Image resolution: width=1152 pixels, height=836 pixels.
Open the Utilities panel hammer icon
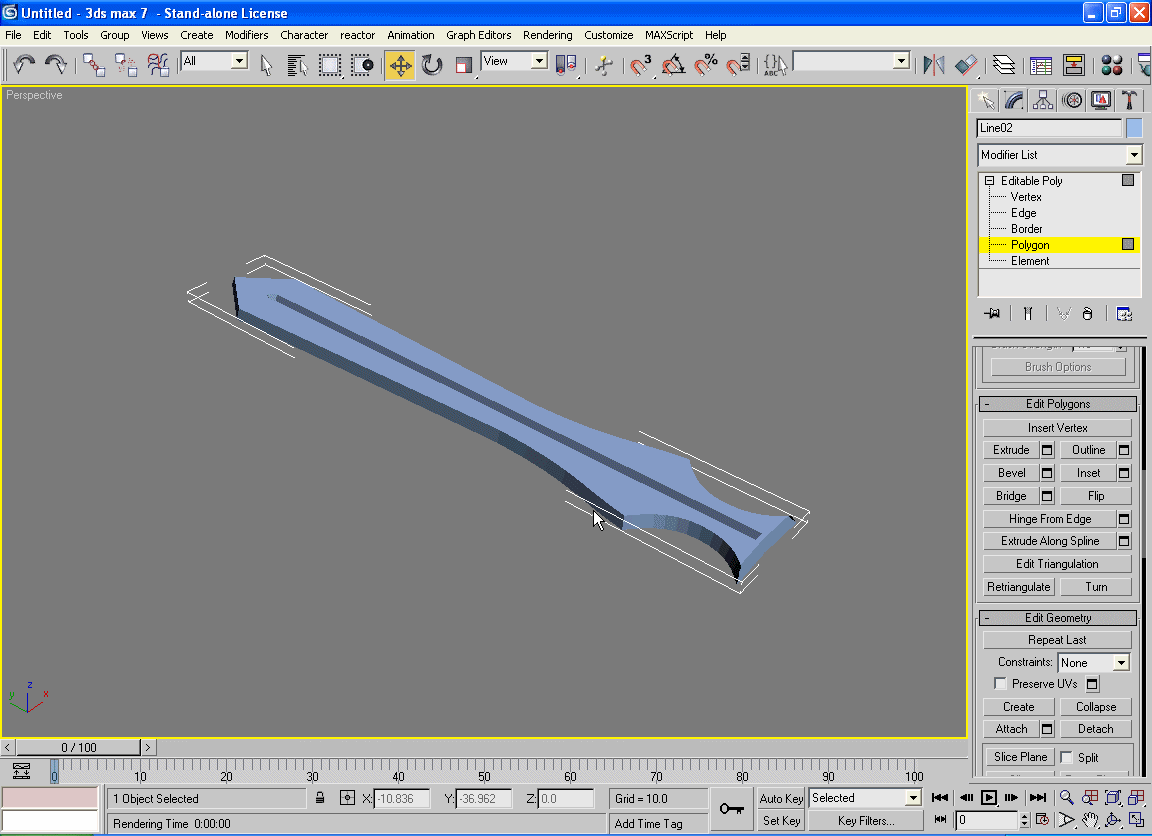click(1129, 100)
